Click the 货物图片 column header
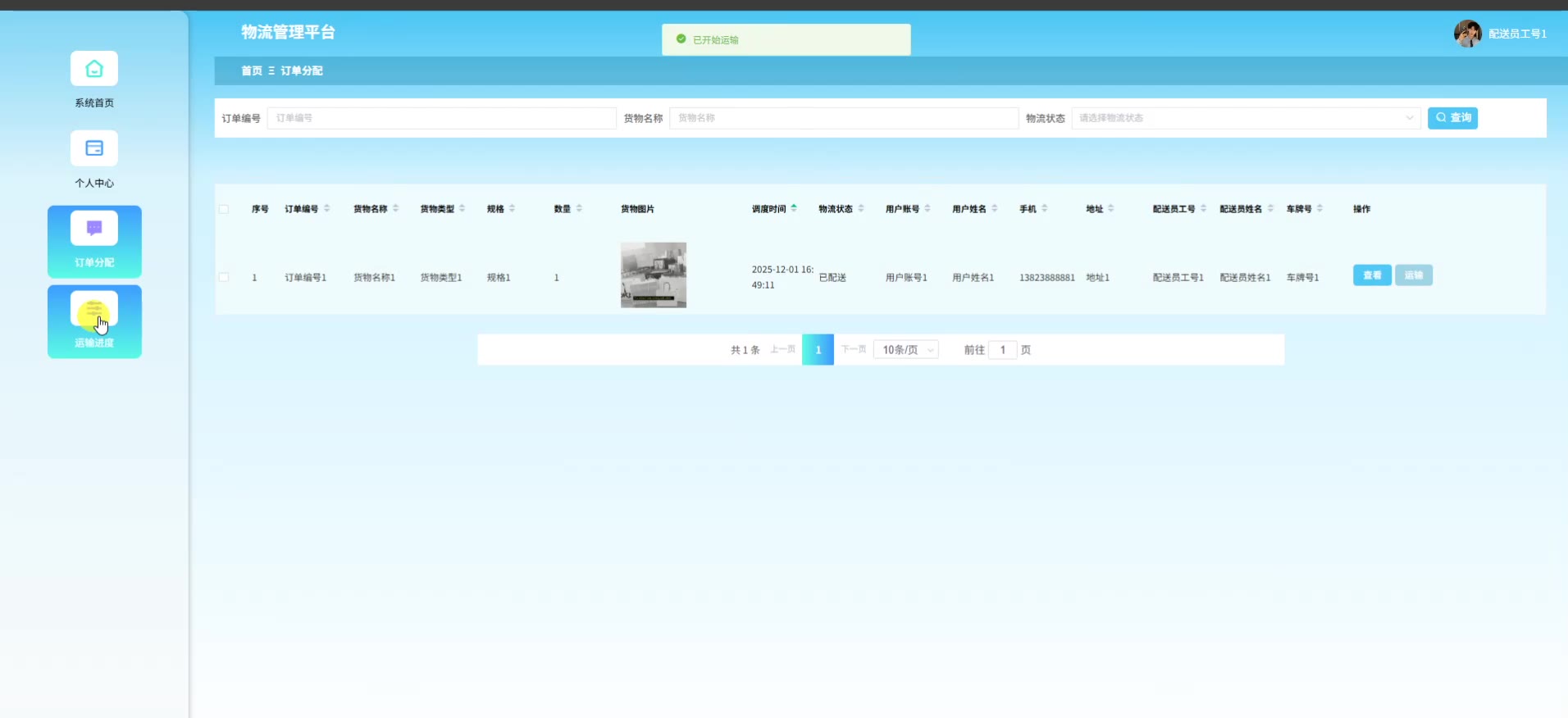The height and width of the screenshot is (718, 1568). [637, 209]
